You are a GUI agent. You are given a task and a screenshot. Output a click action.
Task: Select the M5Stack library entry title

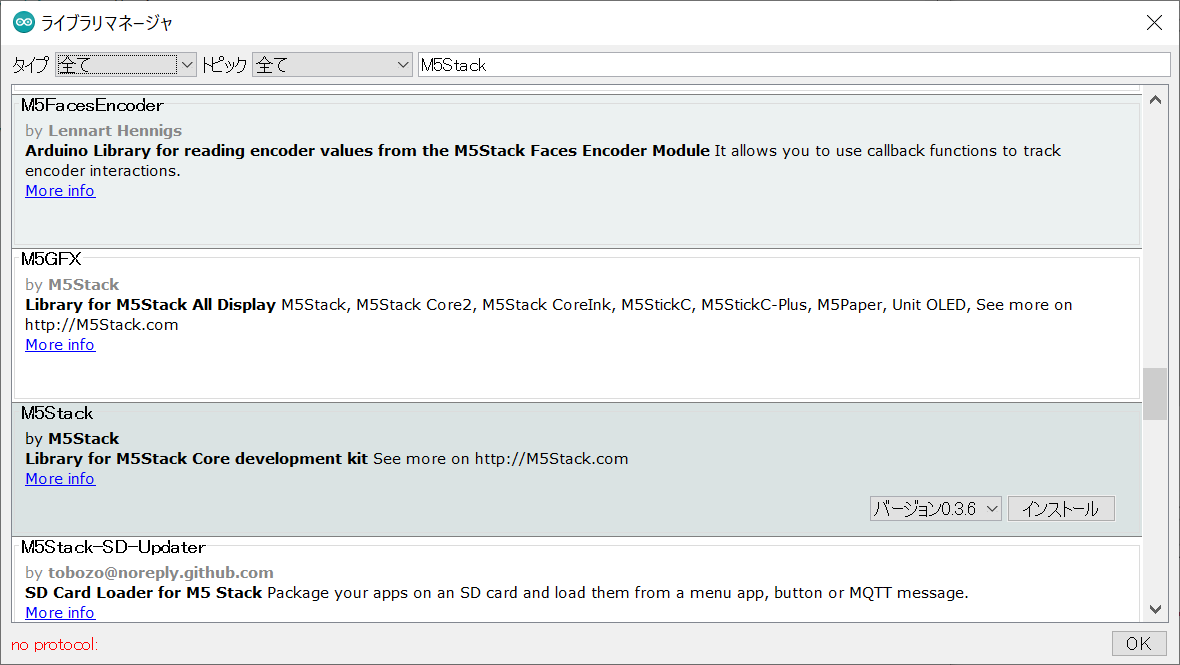[57, 413]
